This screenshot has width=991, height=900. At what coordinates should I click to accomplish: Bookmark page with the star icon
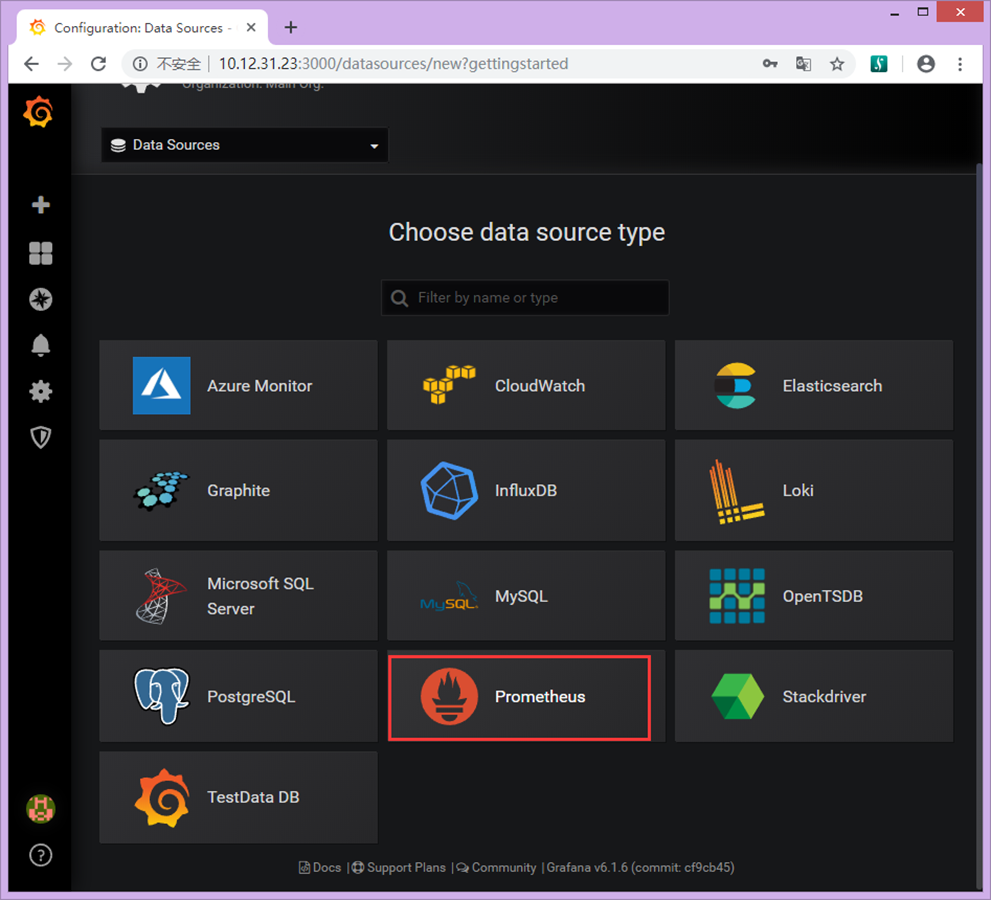[x=837, y=64]
